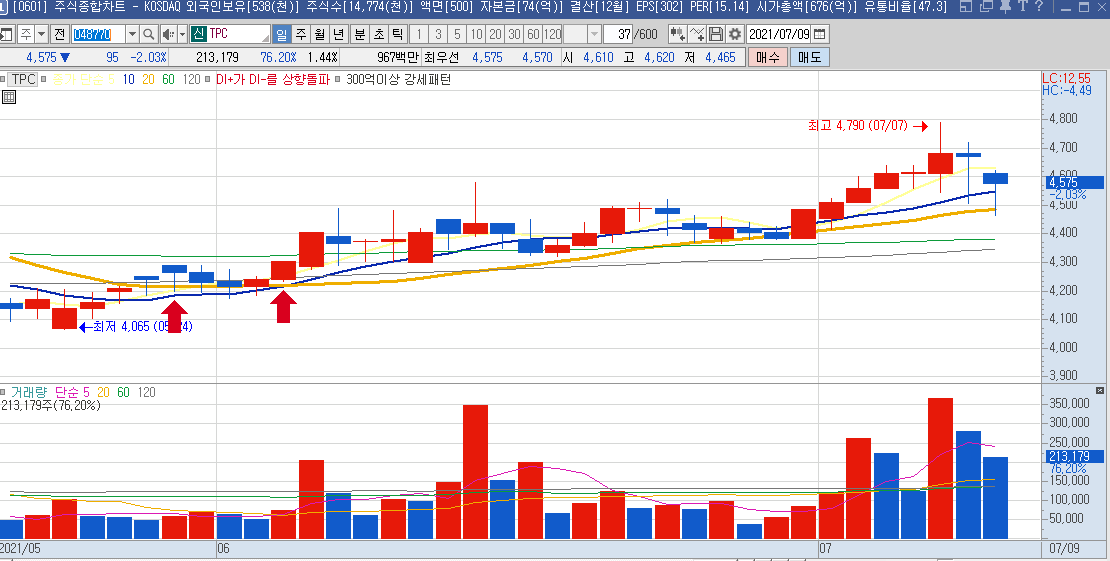Click the date field 2021/07/09
Image resolution: width=1110 pixels, height=561 pixels.
pyautogui.click(x=779, y=34)
